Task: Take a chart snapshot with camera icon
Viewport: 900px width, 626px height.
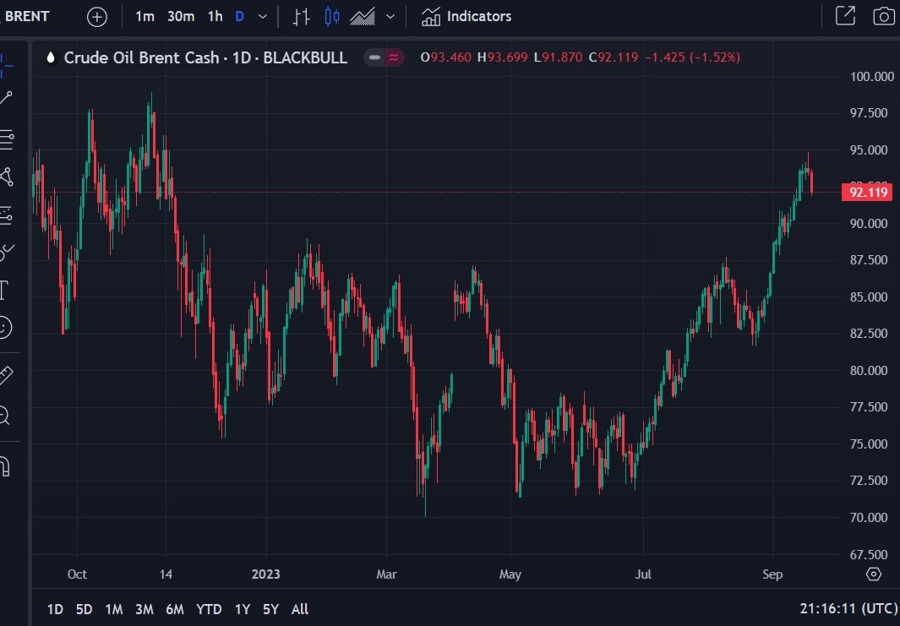Action: pyautogui.click(x=884, y=16)
